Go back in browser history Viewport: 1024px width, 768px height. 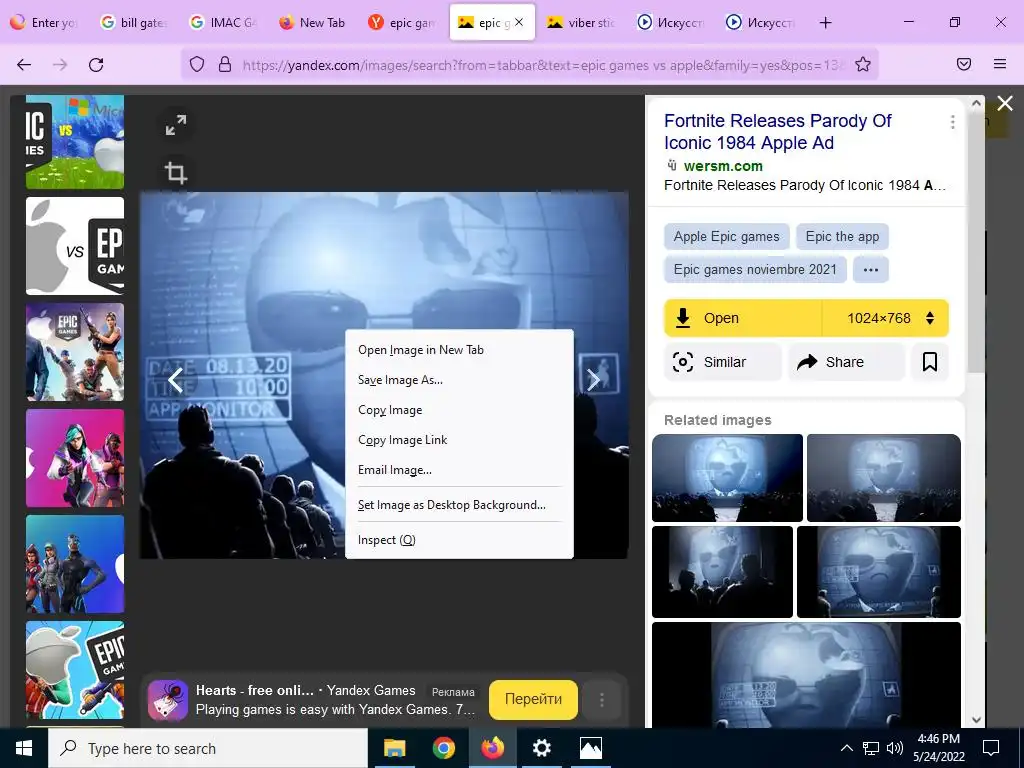(x=24, y=65)
